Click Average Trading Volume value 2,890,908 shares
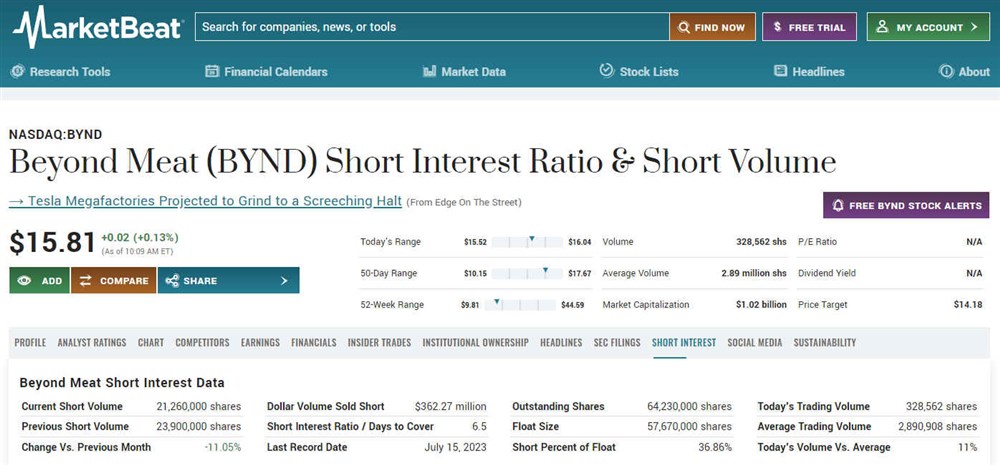Viewport: 1000px width, 465px height. click(938, 426)
